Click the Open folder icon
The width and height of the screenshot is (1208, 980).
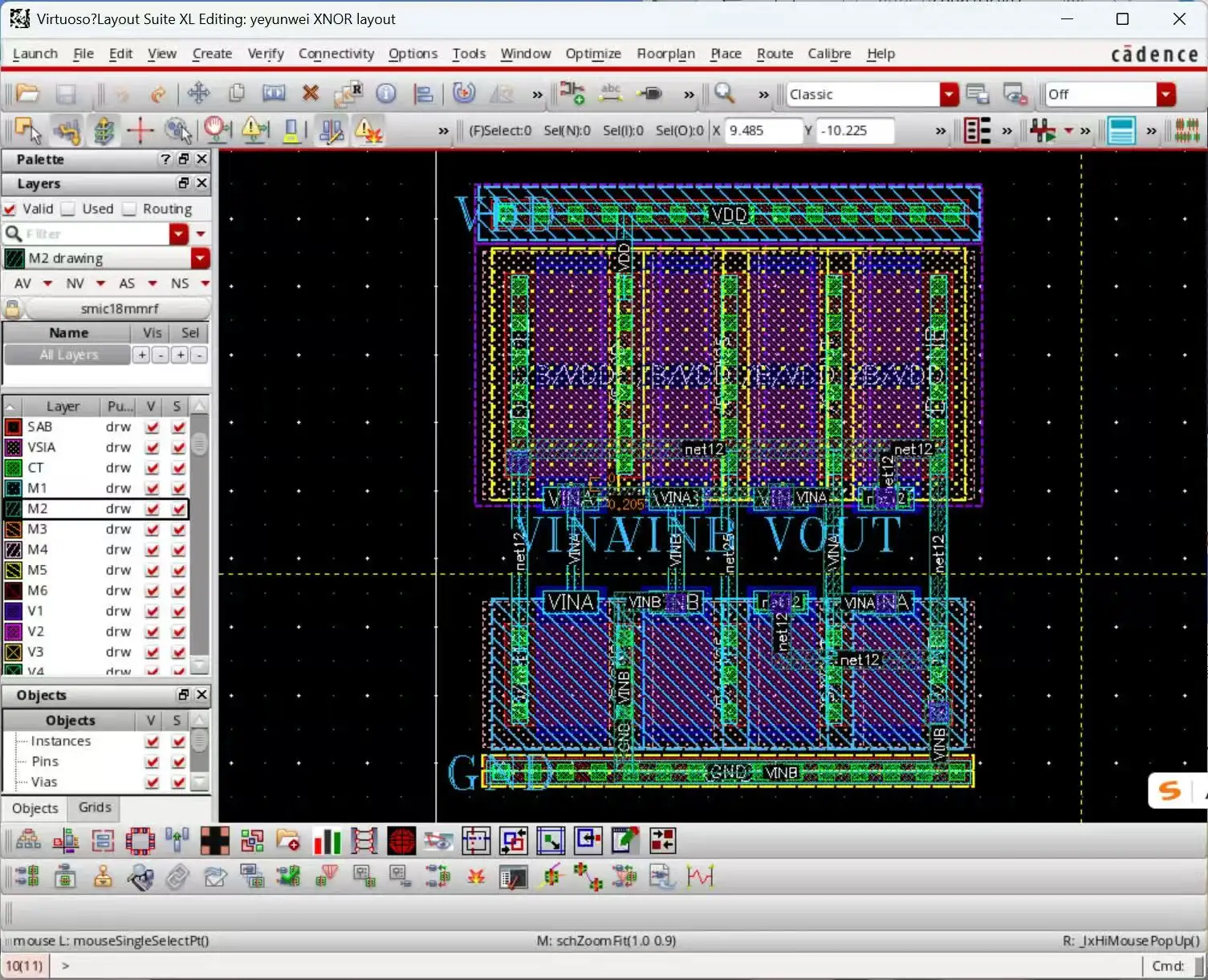27,94
